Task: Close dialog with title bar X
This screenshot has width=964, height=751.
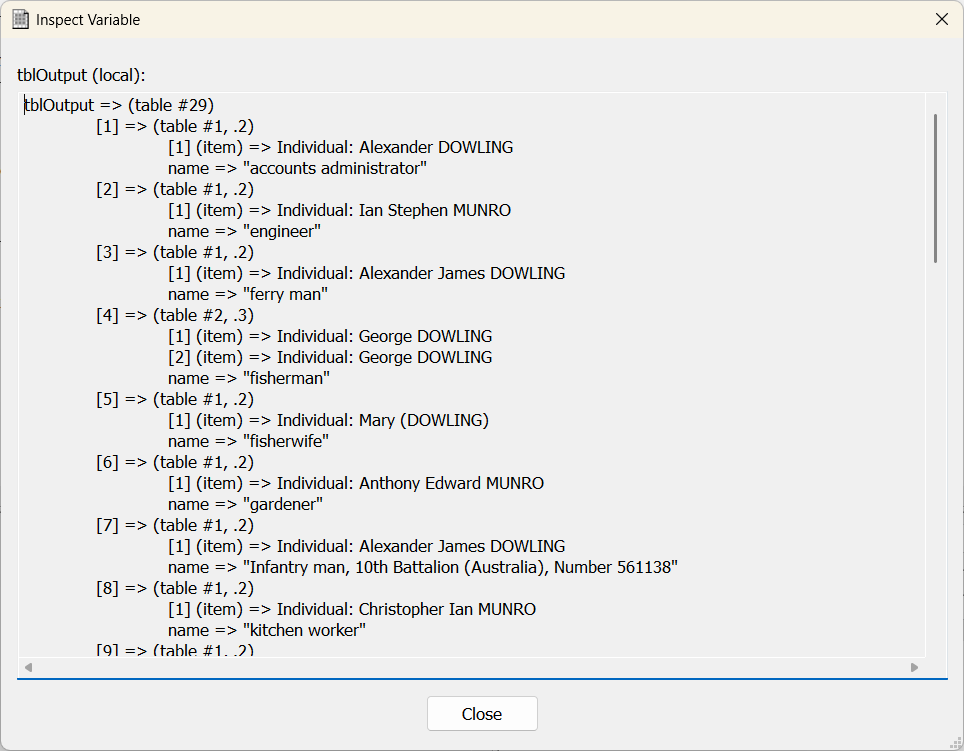Action: 941,20
